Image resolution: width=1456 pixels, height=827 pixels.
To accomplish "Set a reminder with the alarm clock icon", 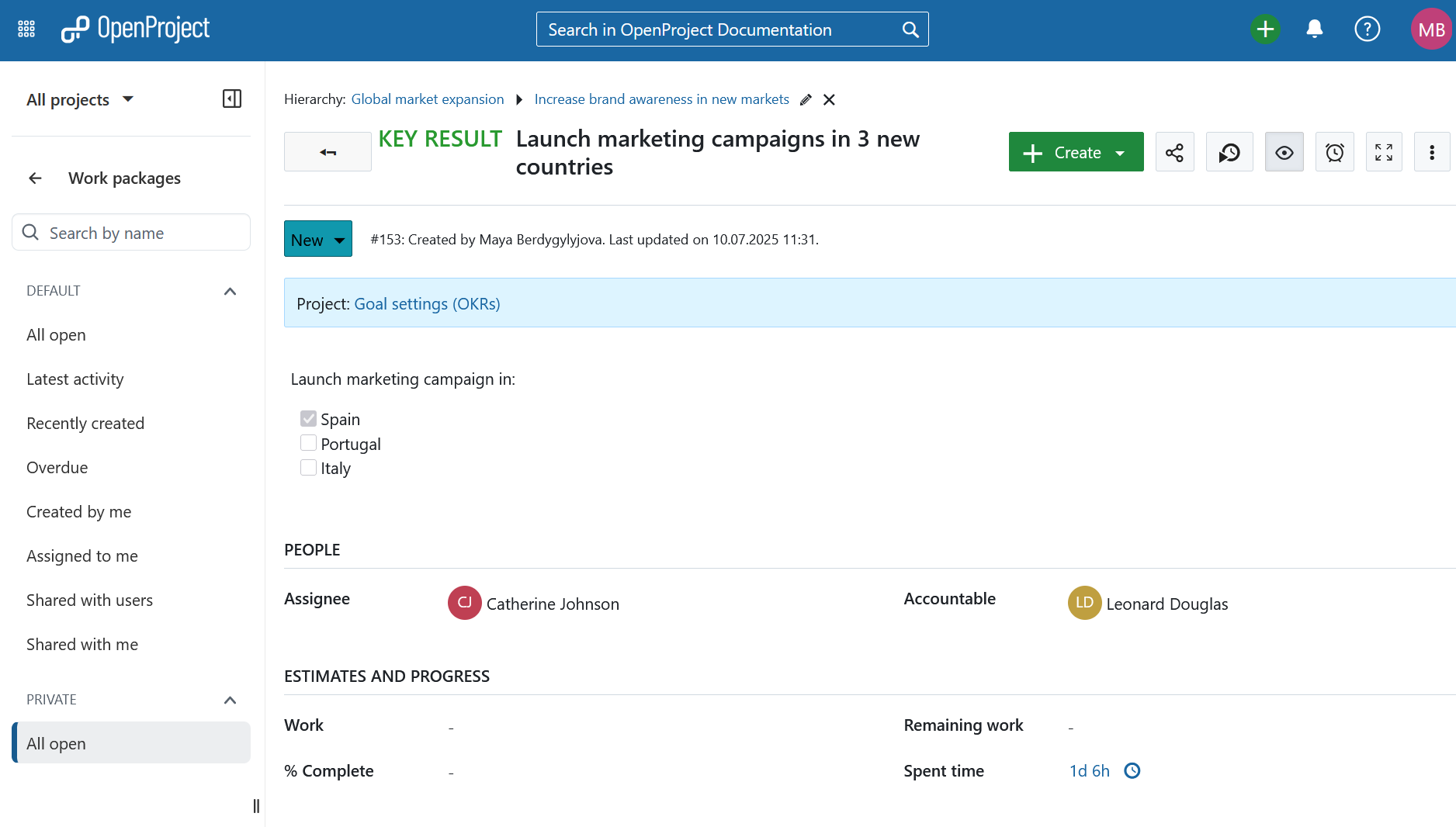I will [1334, 152].
